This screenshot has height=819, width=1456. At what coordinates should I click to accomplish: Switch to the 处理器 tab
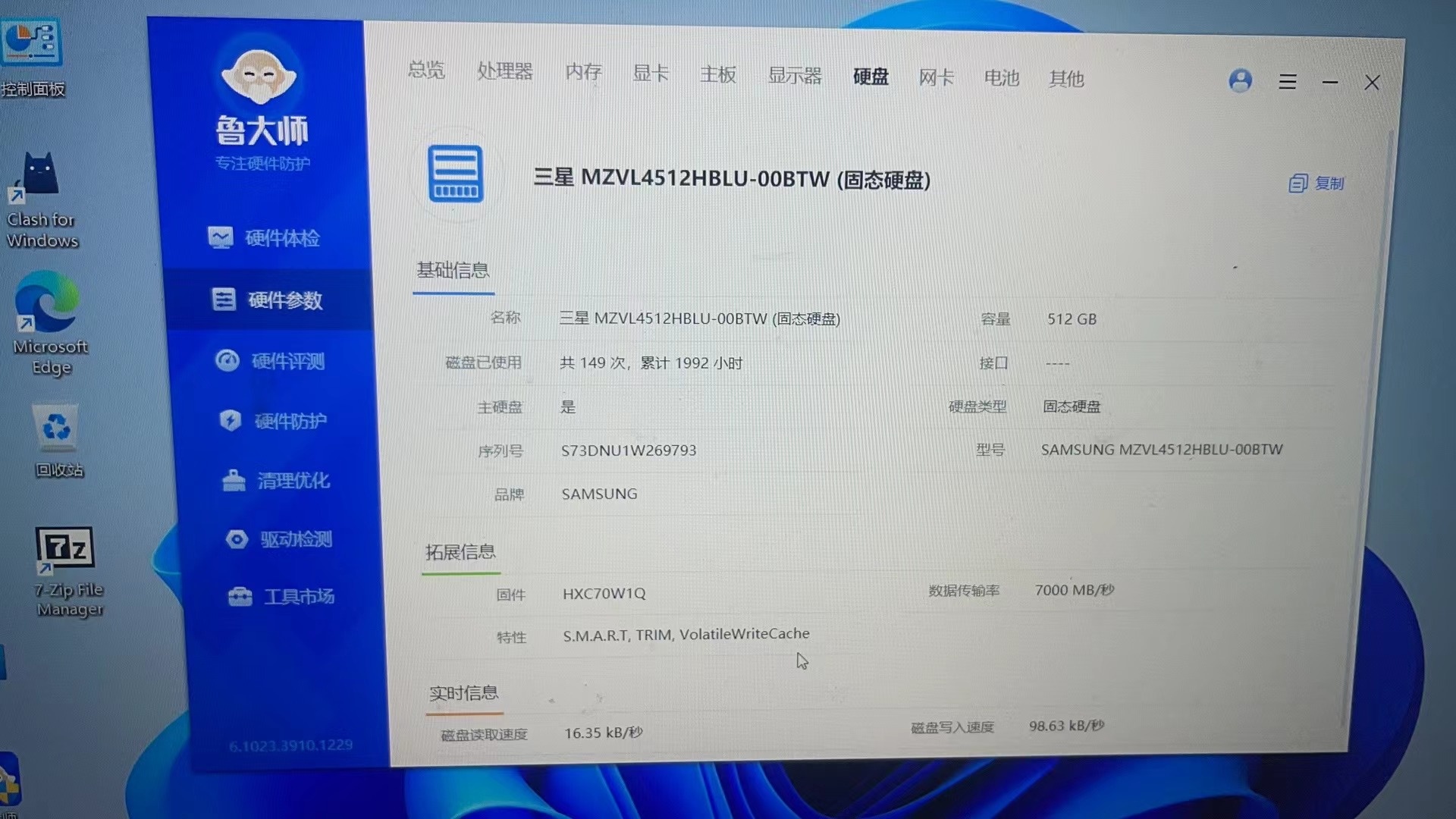point(505,71)
